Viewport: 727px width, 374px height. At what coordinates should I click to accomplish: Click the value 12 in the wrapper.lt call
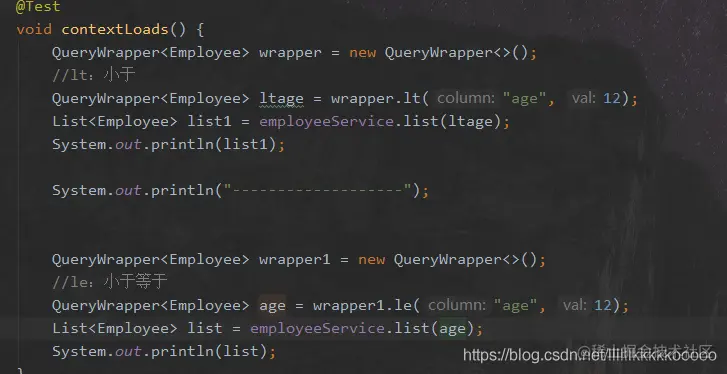tap(612, 99)
